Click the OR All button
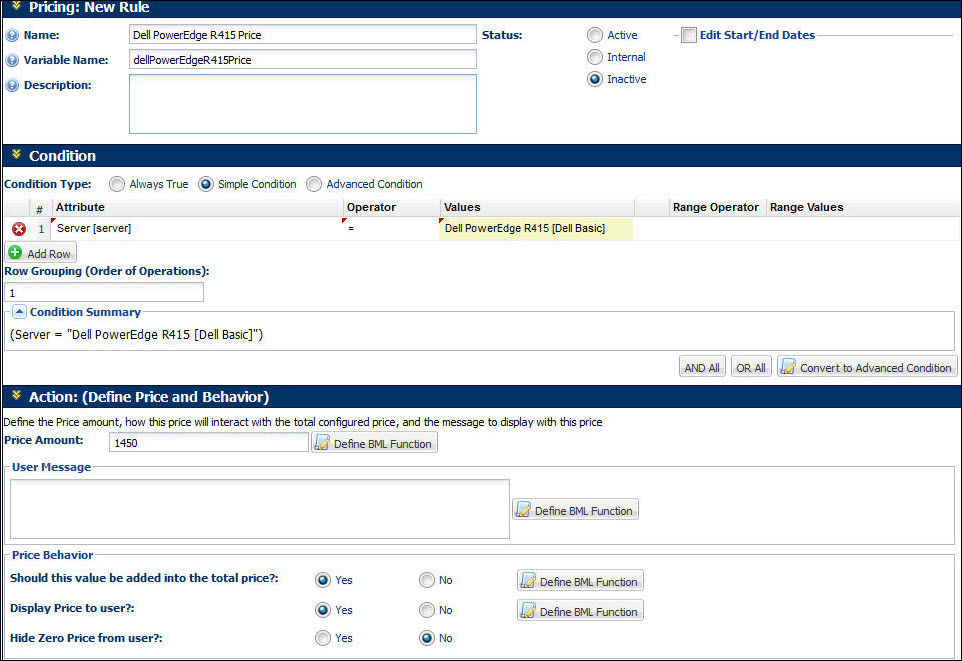Screen dimensions: 962x661 click(750, 366)
